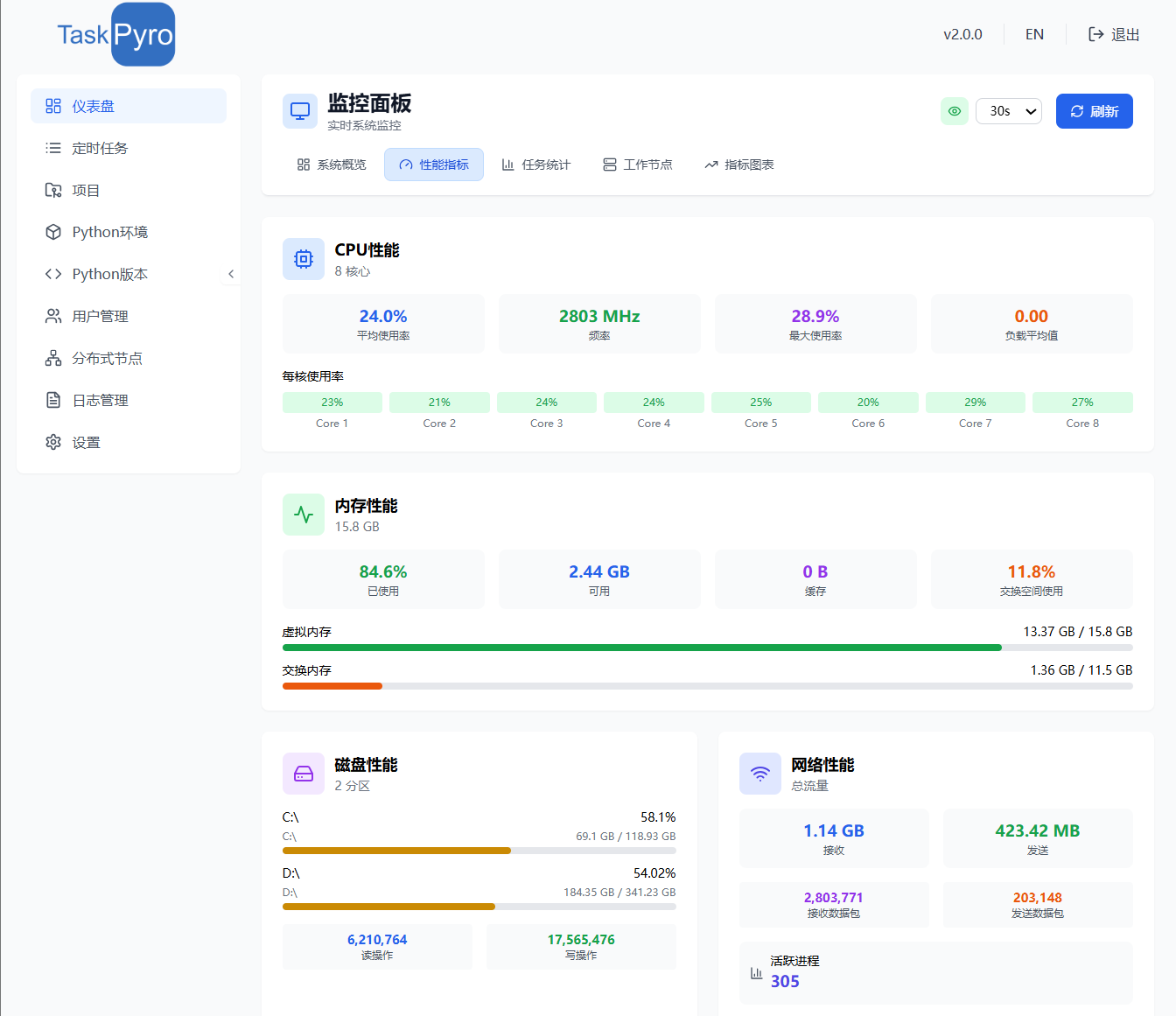Image resolution: width=1176 pixels, height=1016 pixels.
Task: Click the 28.9% 最大使用率 card
Action: (815, 324)
